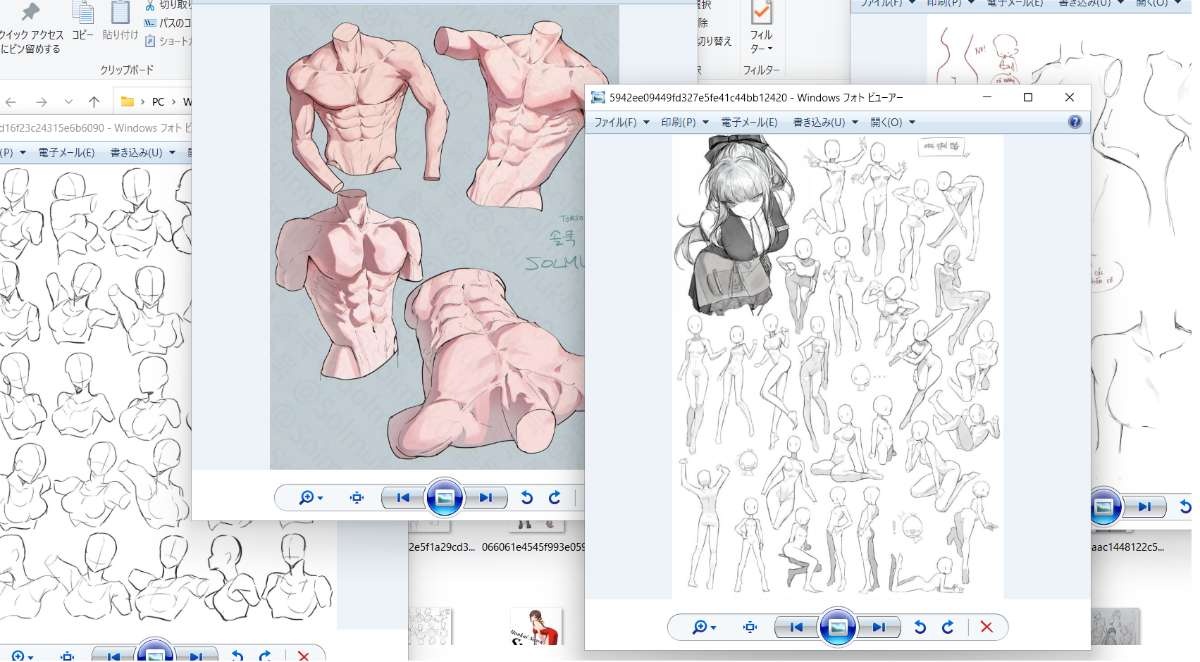Open help icon in the 5942ee viewer

coord(1075,122)
